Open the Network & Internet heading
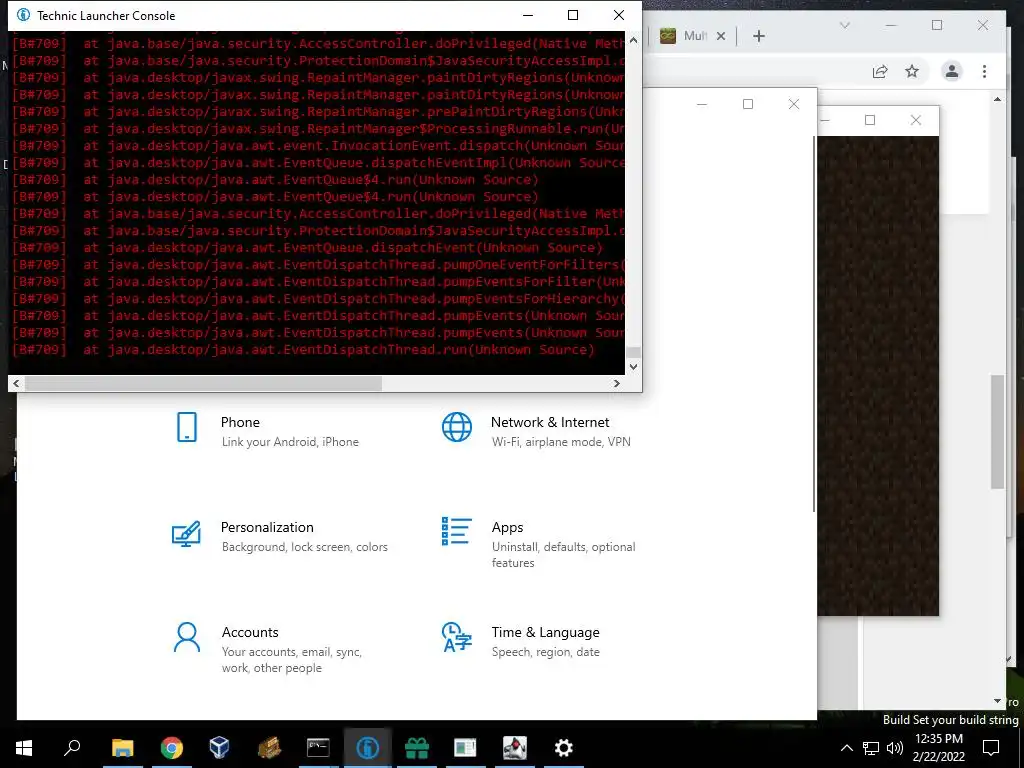This screenshot has height=768, width=1024. click(x=550, y=422)
